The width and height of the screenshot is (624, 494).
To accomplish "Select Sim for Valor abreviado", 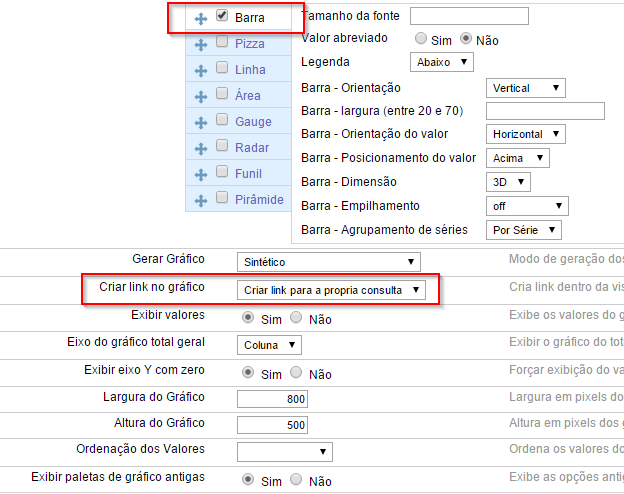I will pyautogui.click(x=421, y=39).
